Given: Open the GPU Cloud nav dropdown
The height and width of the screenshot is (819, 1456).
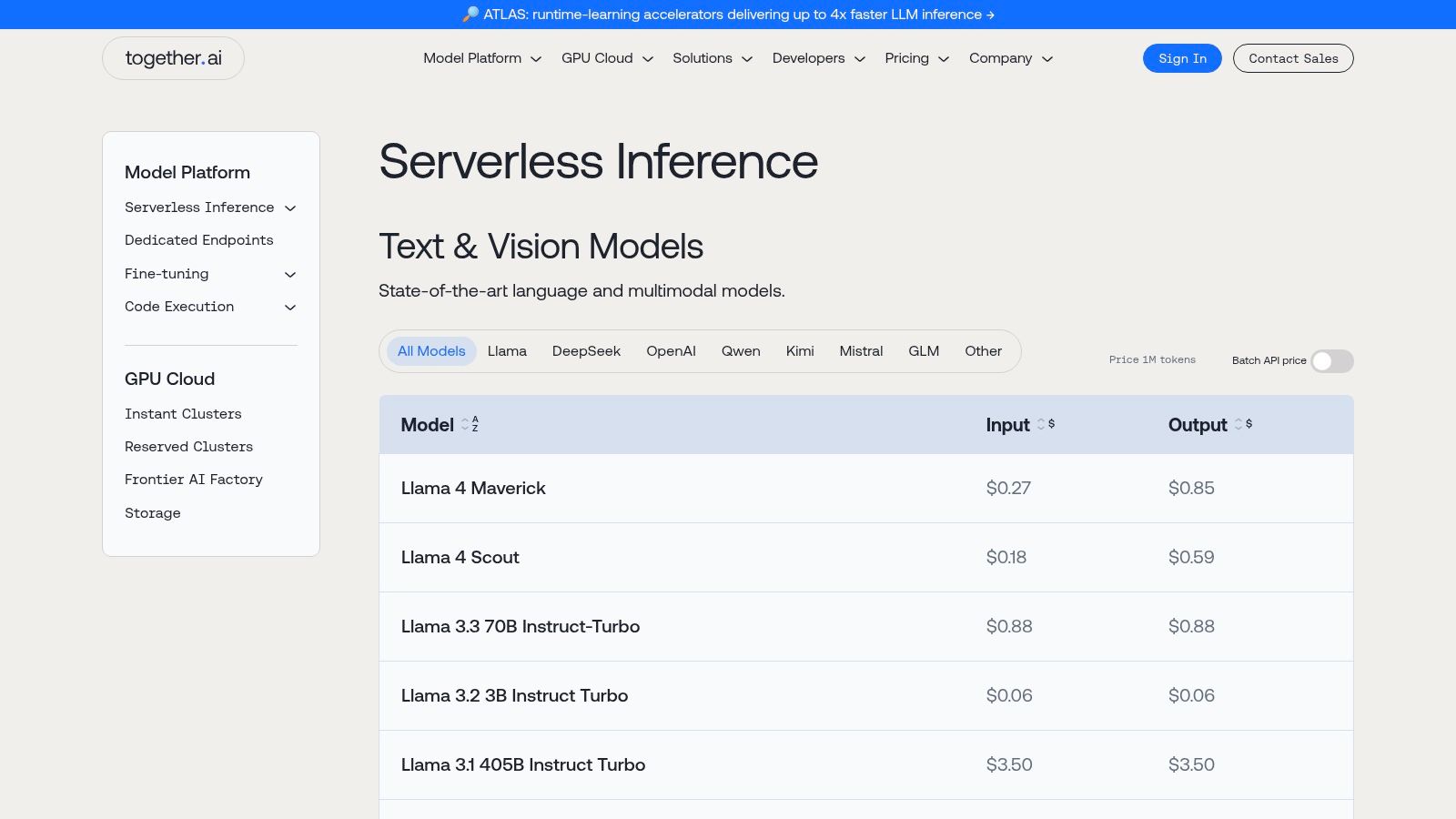Looking at the screenshot, I should pos(607,58).
